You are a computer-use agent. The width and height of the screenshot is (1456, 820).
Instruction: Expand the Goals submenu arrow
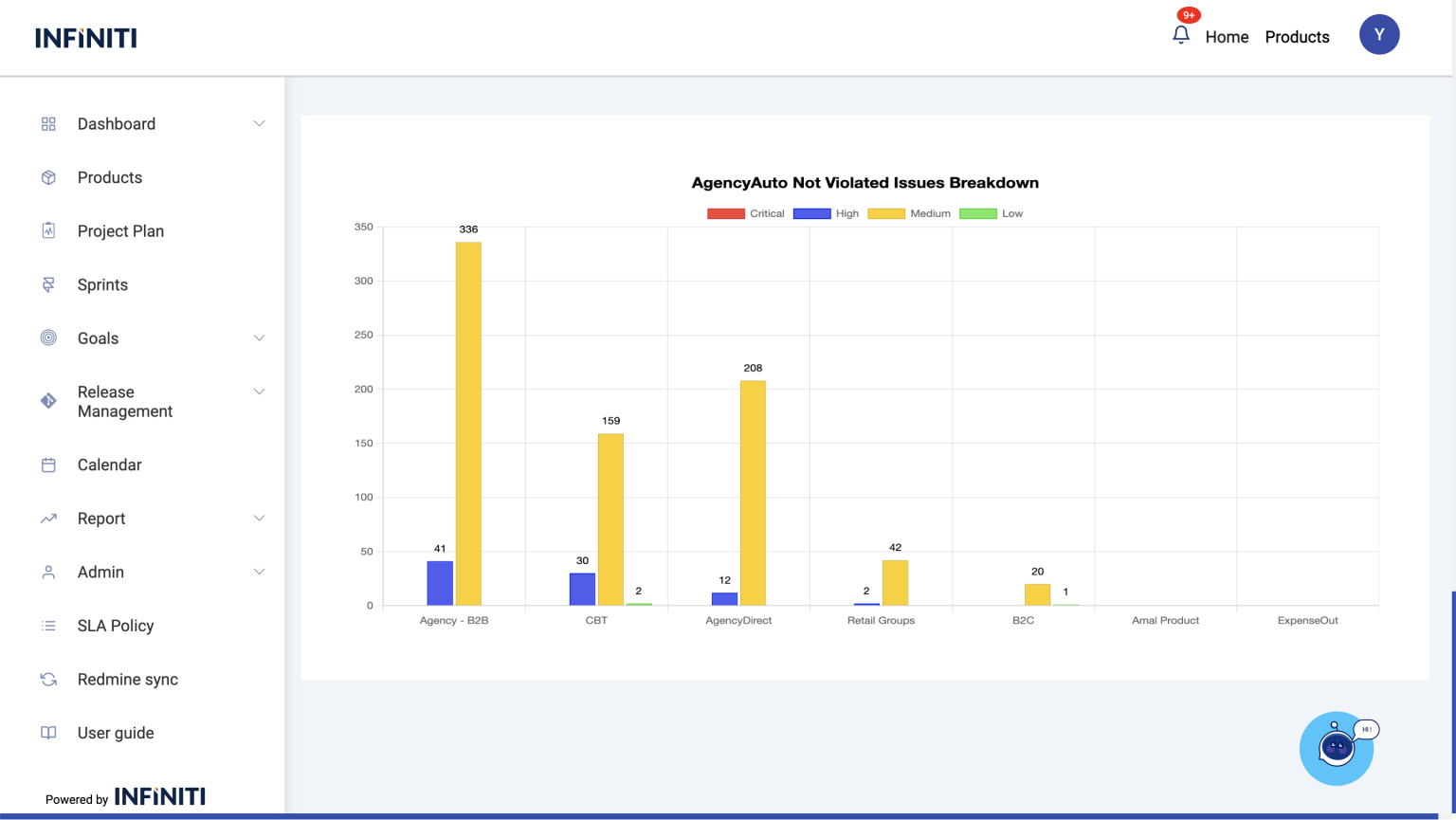pos(259,337)
